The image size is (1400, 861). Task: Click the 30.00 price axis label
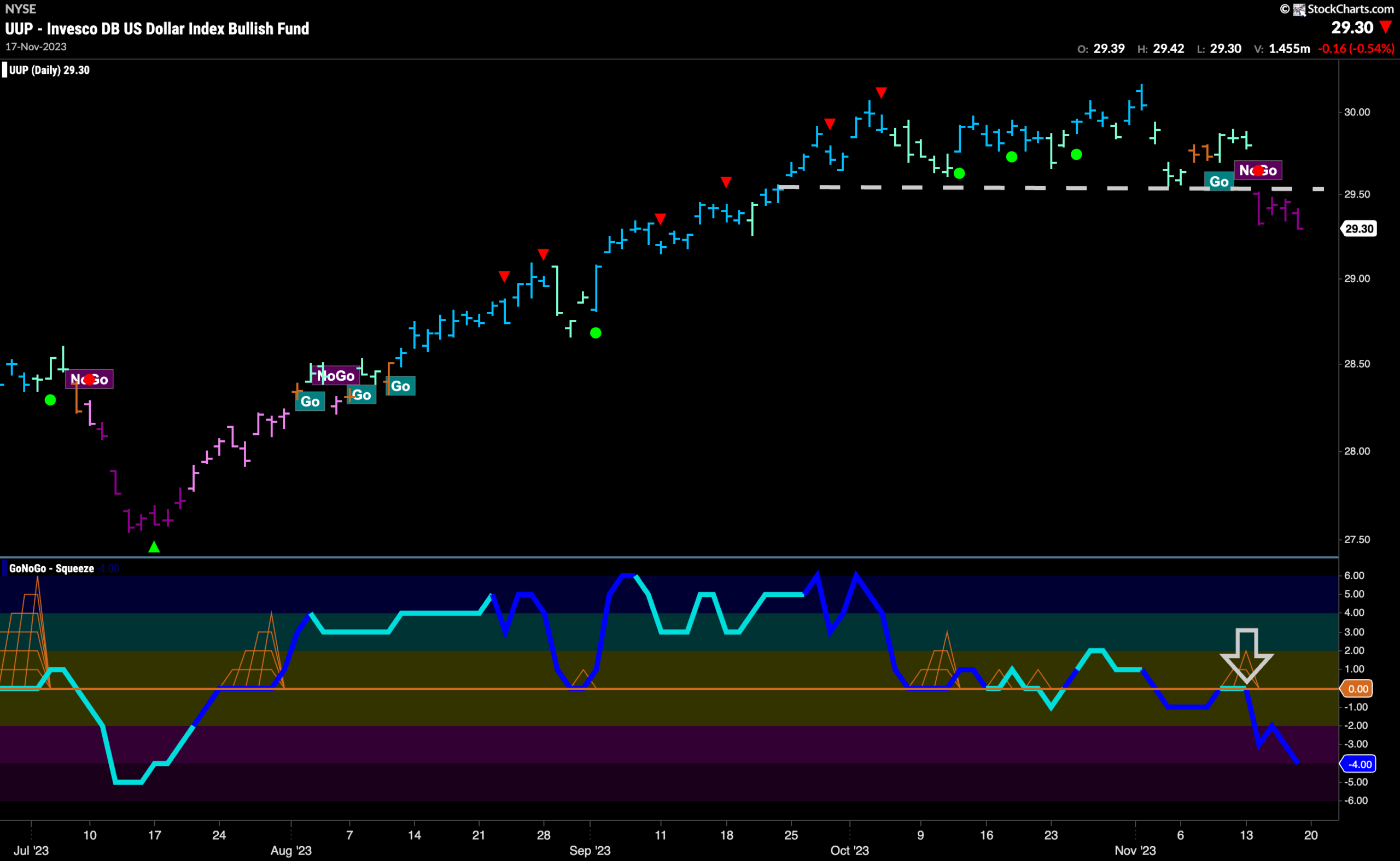point(1357,112)
